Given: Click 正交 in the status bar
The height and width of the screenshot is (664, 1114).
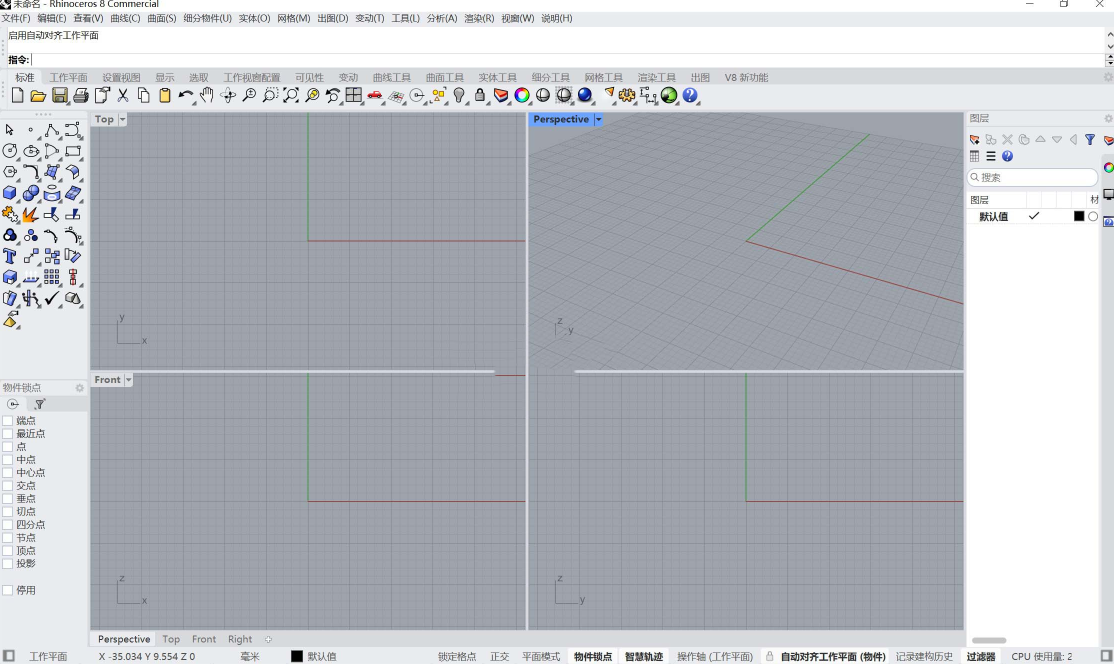Looking at the screenshot, I should point(499,657).
